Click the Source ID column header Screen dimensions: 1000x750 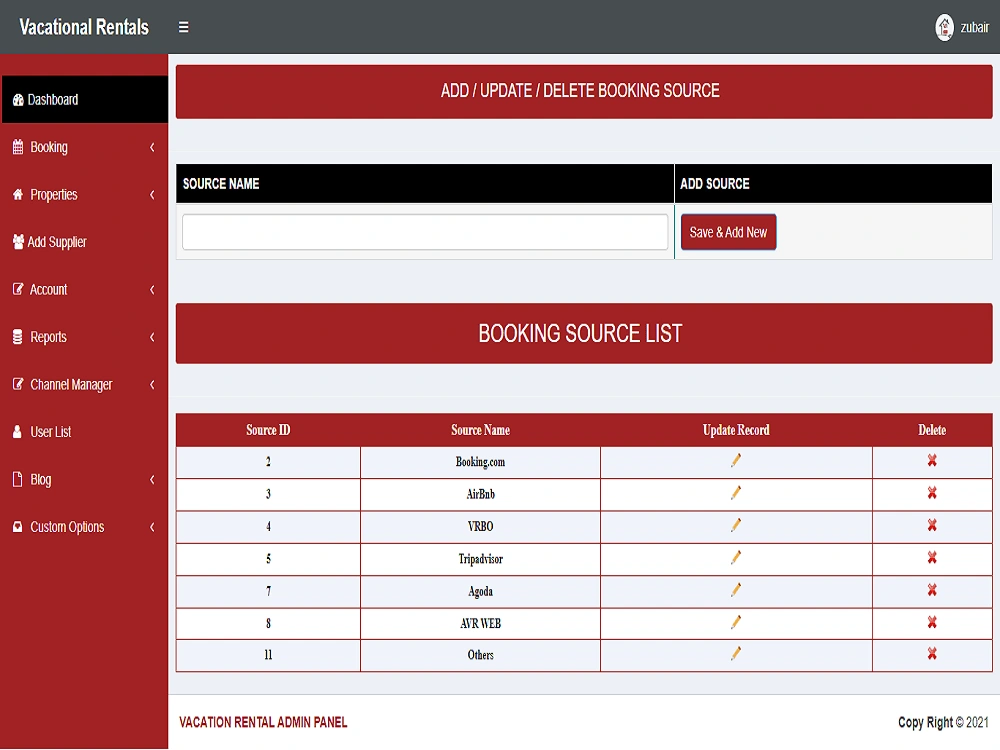268,430
